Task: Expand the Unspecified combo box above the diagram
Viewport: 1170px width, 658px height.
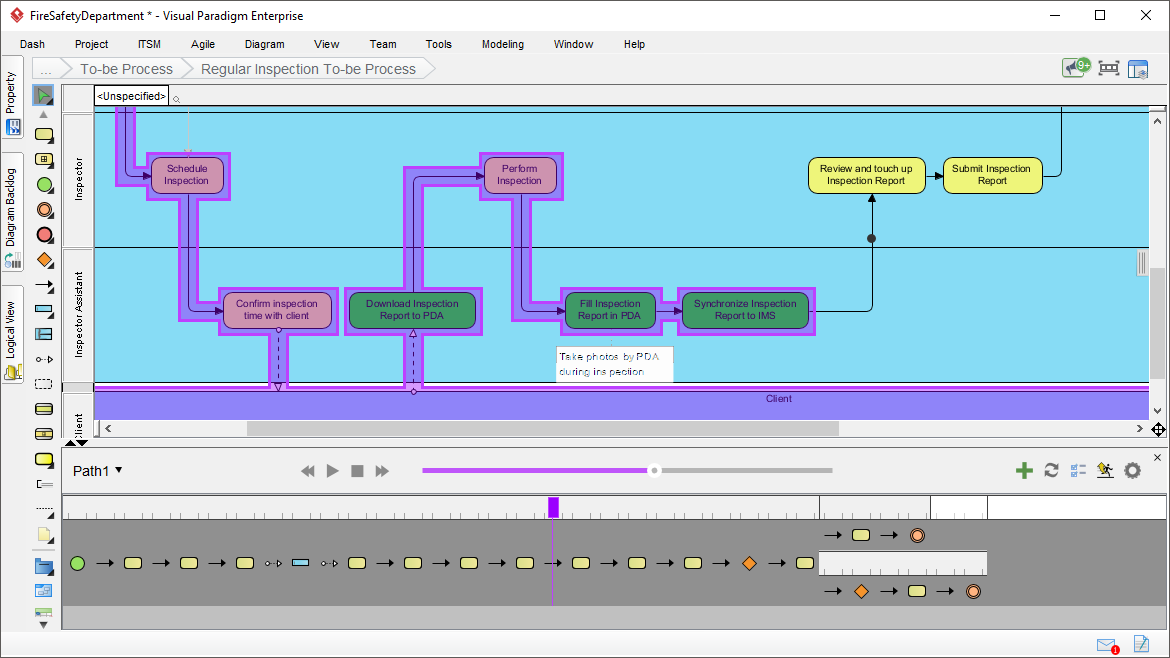Action: point(130,96)
